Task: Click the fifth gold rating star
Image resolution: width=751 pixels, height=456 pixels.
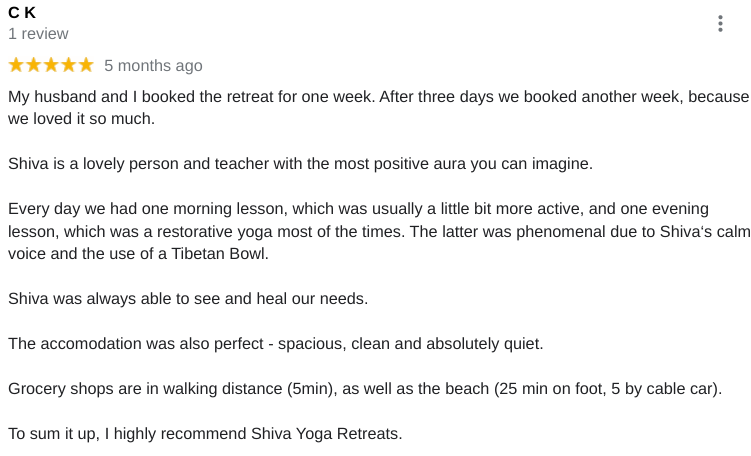Action: [86, 65]
